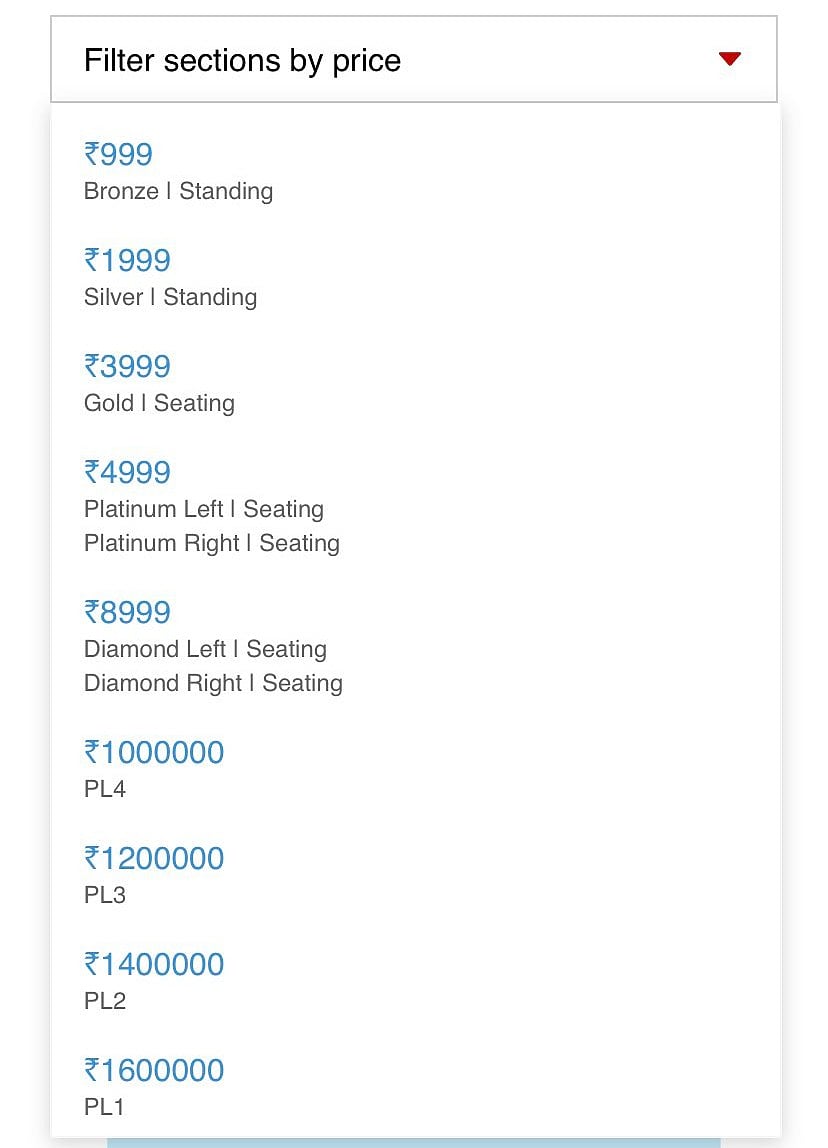Choose the PL4 section label

point(105,789)
